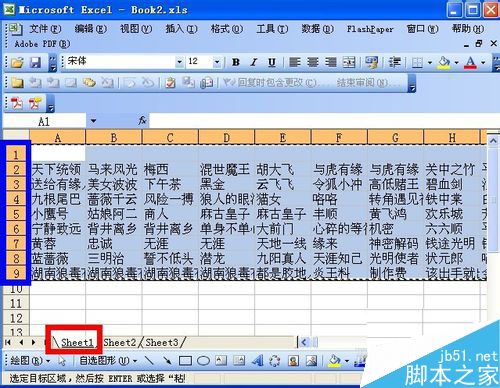Click the Font Color A icon

[470, 62]
